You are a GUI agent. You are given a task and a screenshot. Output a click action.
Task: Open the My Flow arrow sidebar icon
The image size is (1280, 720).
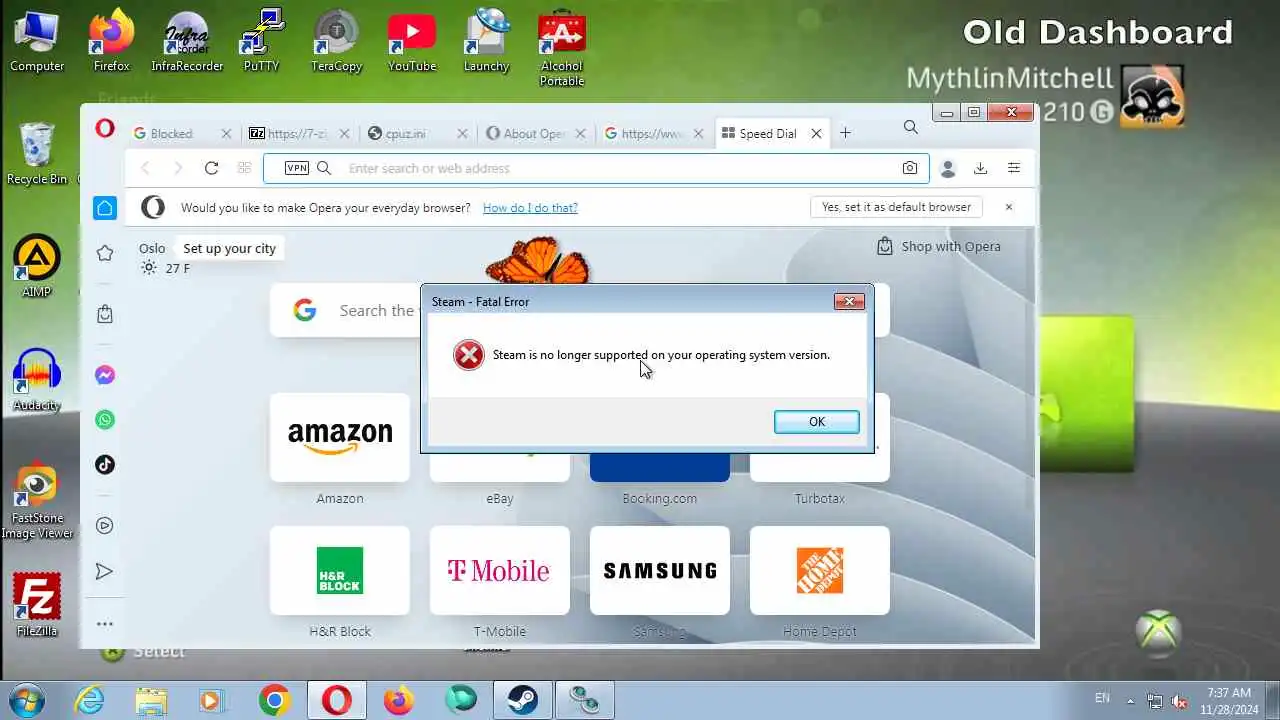105,571
